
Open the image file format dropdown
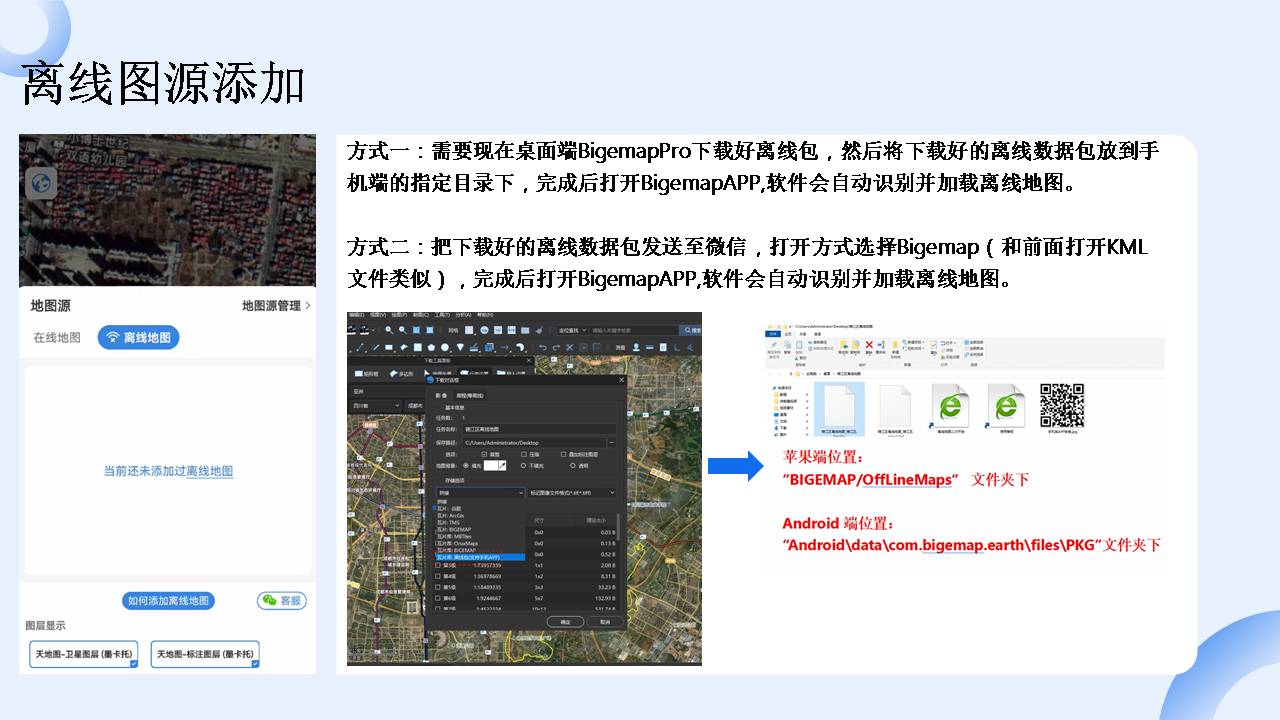pyautogui.click(x=571, y=492)
